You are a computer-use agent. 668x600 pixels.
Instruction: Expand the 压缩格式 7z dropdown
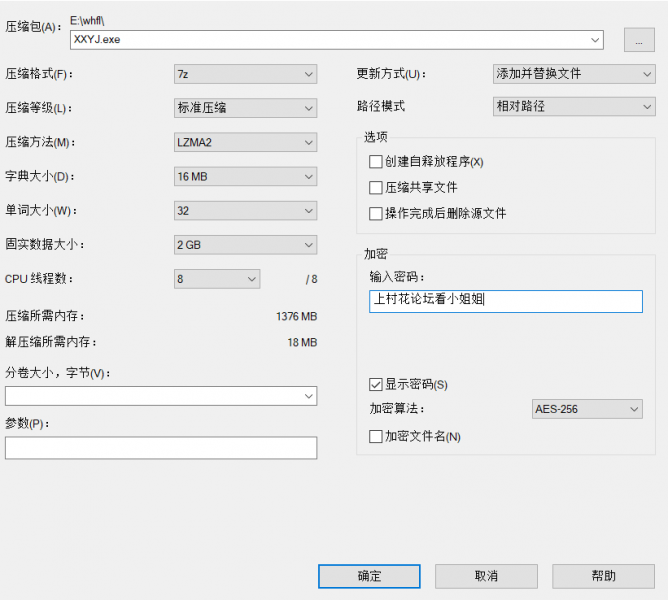click(245, 74)
